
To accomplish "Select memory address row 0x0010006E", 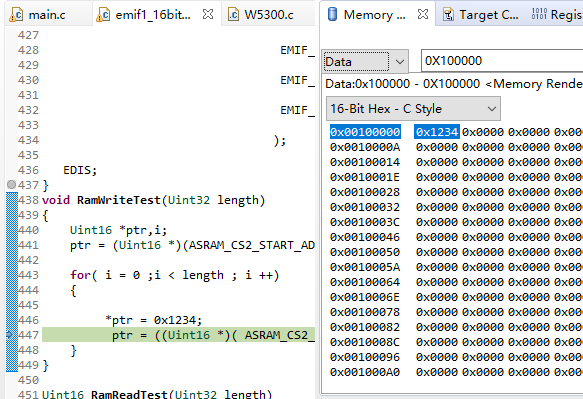I will coord(365,297).
